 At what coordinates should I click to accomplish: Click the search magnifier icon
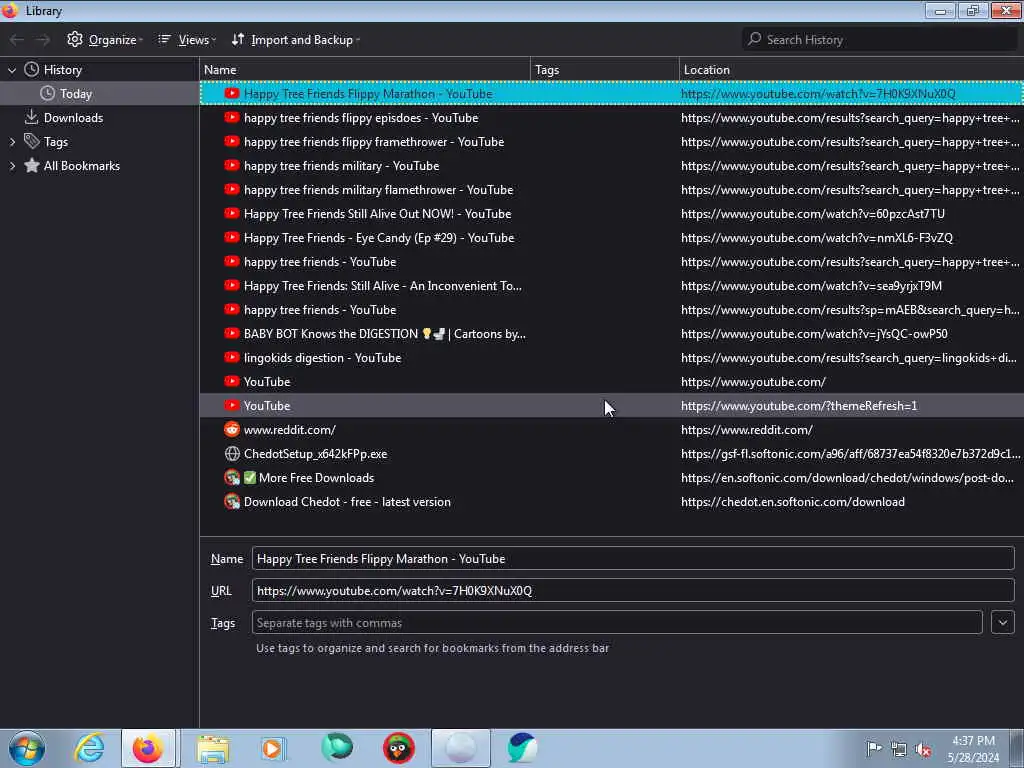point(754,39)
